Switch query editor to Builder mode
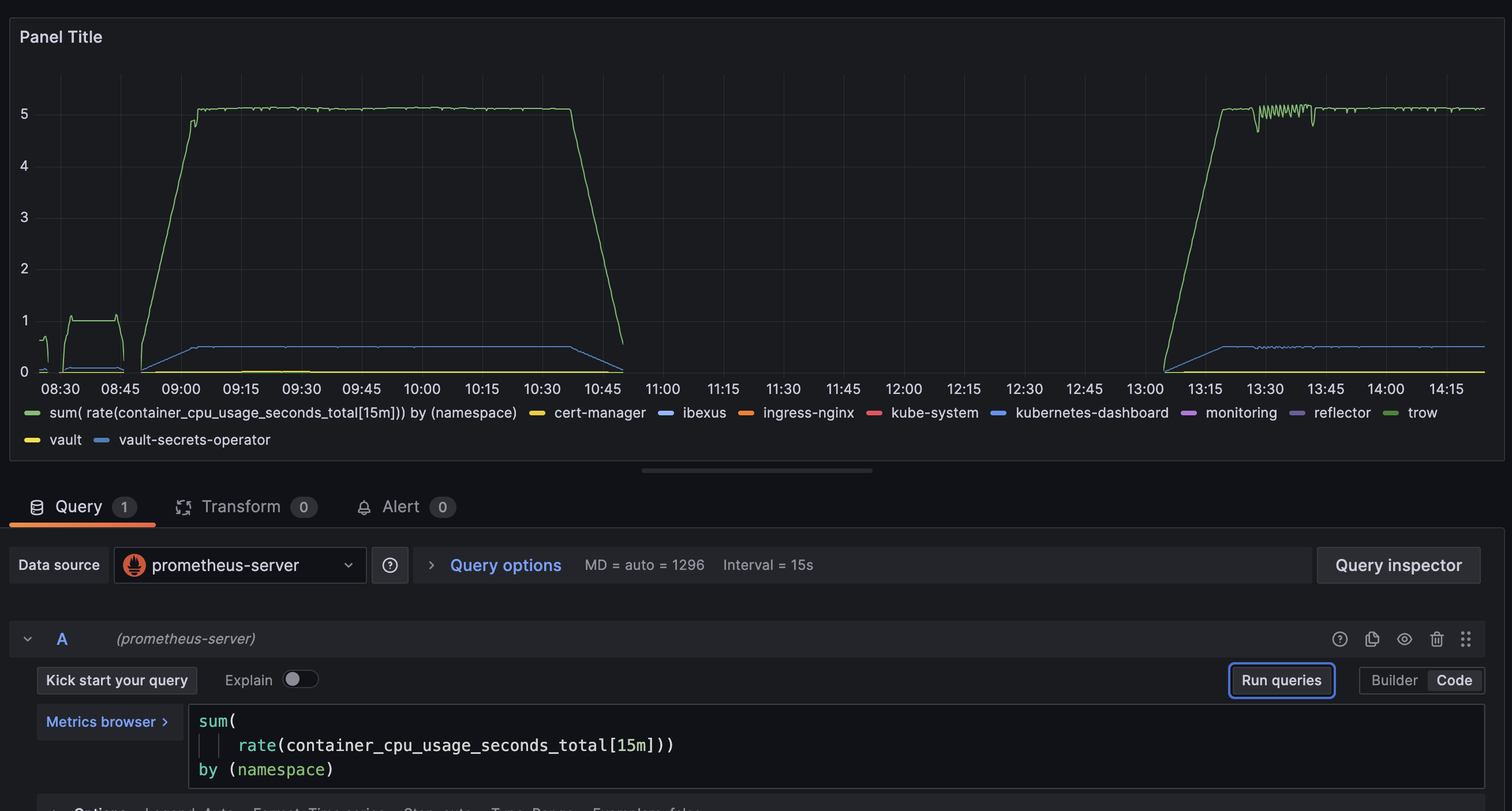The width and height of the screenshot is (1512, 811). pyautogui.click(x=1394, y=680)
